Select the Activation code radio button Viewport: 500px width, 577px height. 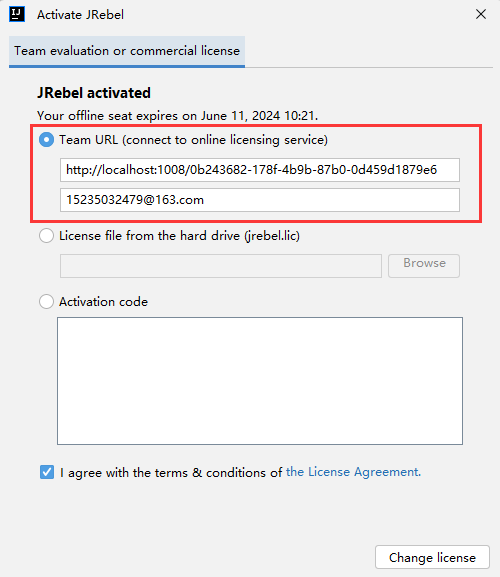[x=46, y=302]
